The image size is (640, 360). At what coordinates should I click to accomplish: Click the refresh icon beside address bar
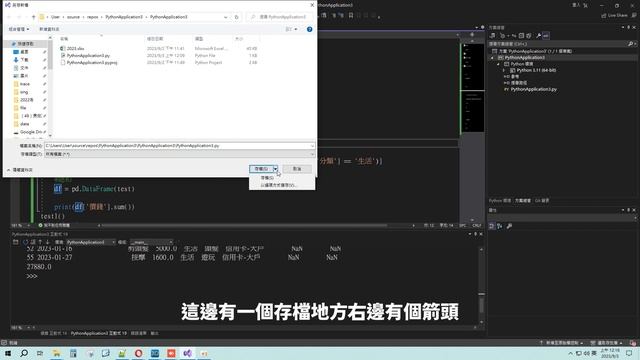tap(236, 17)
